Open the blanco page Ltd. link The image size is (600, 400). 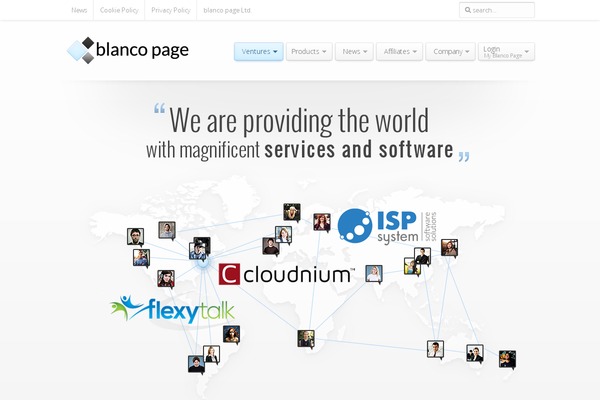click(x=227, y=10)
